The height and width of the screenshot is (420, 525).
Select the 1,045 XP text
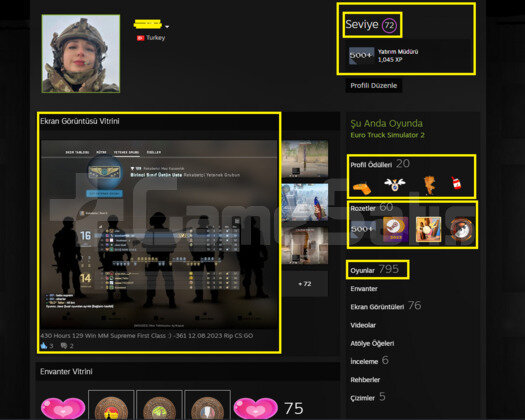390,60
